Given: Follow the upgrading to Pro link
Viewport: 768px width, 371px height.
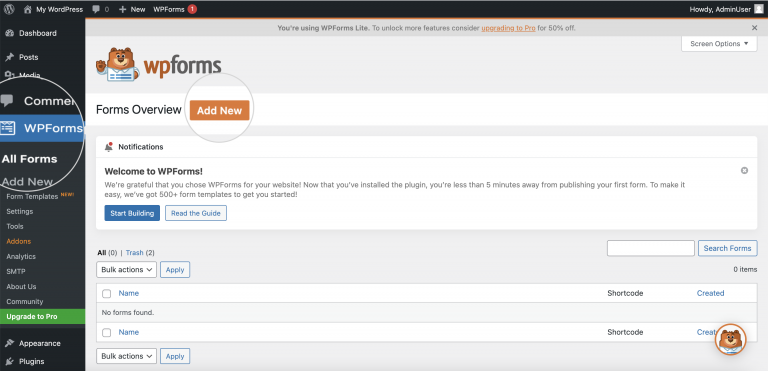Looking at the screenshot, I should (x=508, y=28).
